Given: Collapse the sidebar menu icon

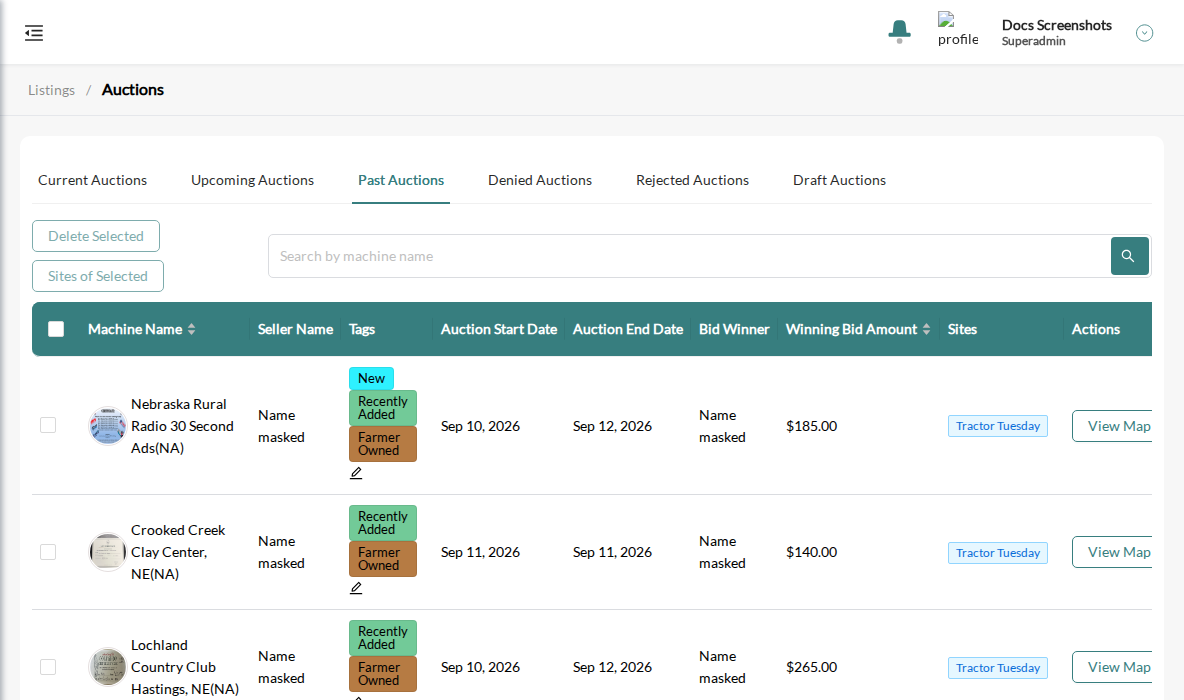Looking at the screenshot, I should [x=34, y=32].
